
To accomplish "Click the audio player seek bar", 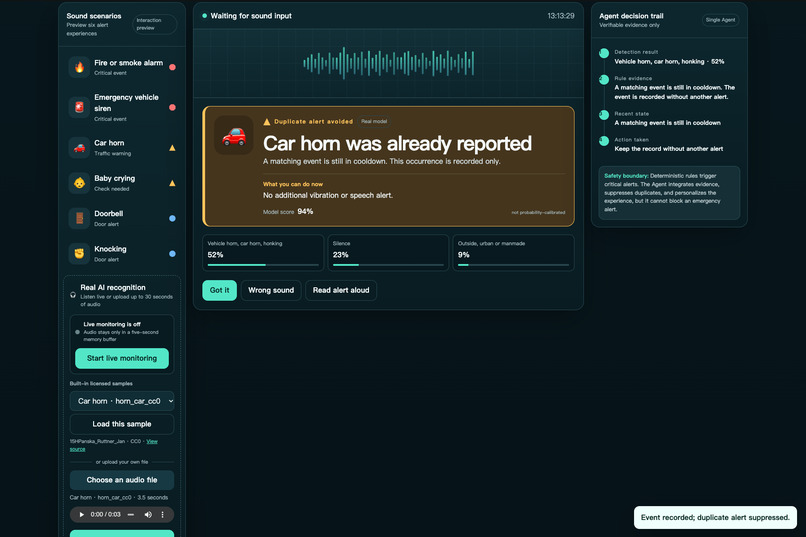I will (x=131, y=514).
